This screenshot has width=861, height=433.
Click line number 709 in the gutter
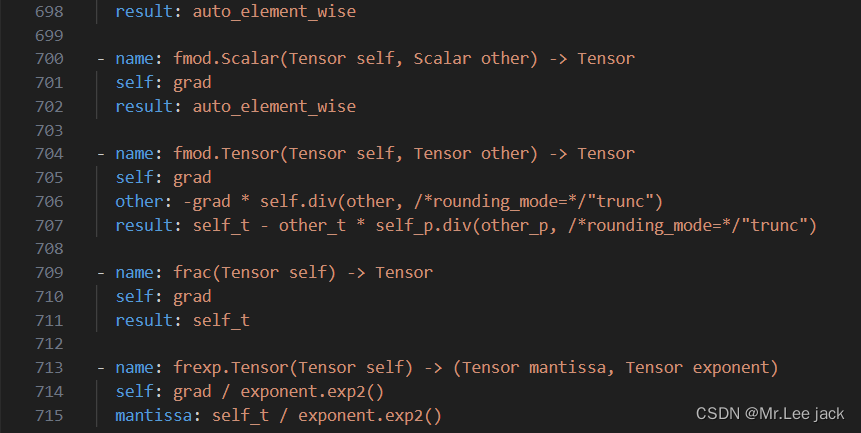[x=48, y=273]
